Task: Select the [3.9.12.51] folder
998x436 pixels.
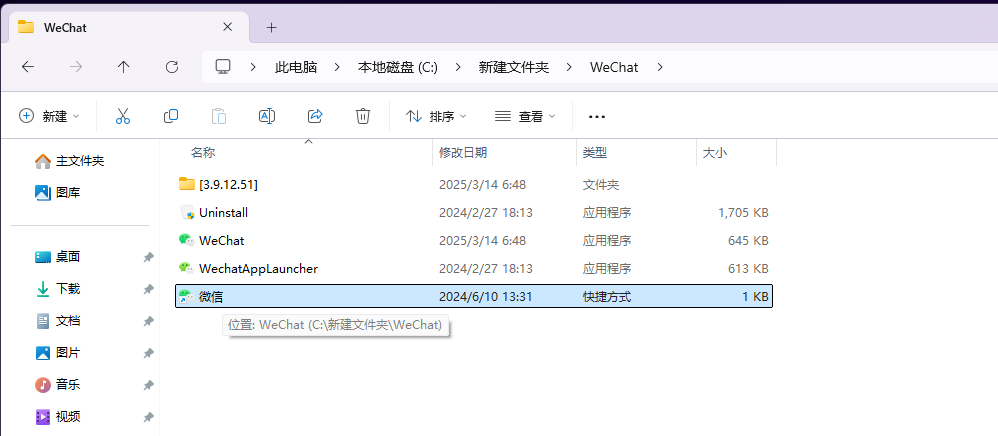Action: [474, 185]
